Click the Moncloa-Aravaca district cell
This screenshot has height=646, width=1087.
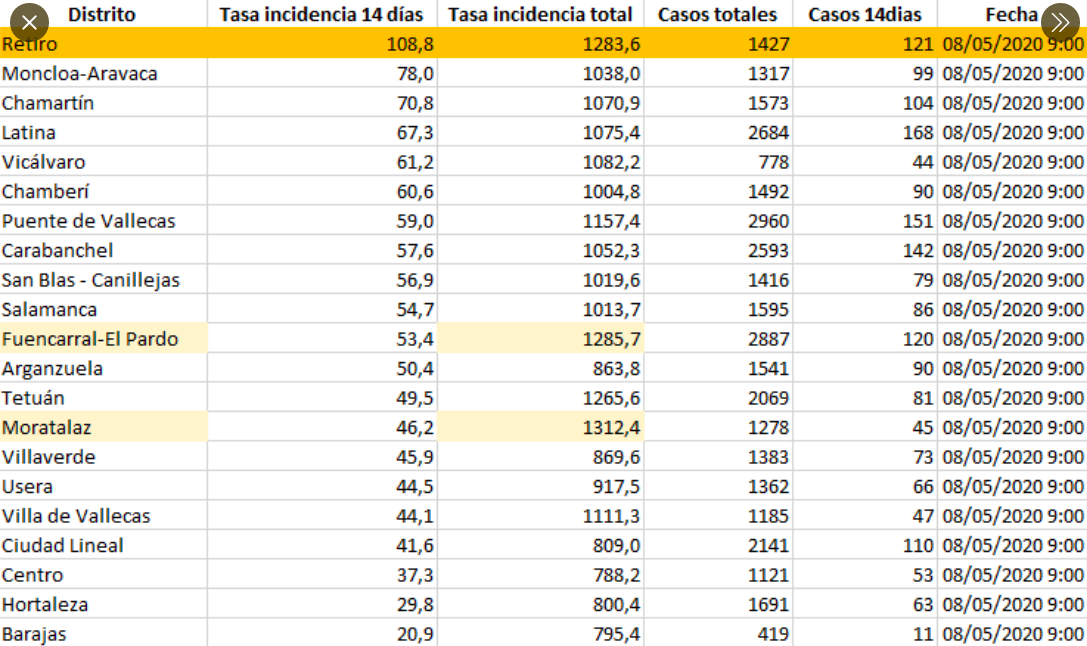click(103, 73)
